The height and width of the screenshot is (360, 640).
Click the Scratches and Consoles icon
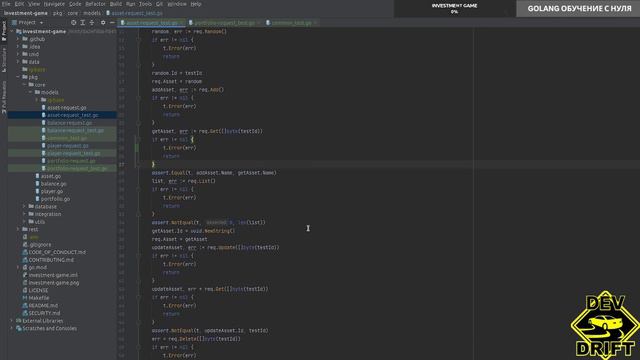[18, 328]
